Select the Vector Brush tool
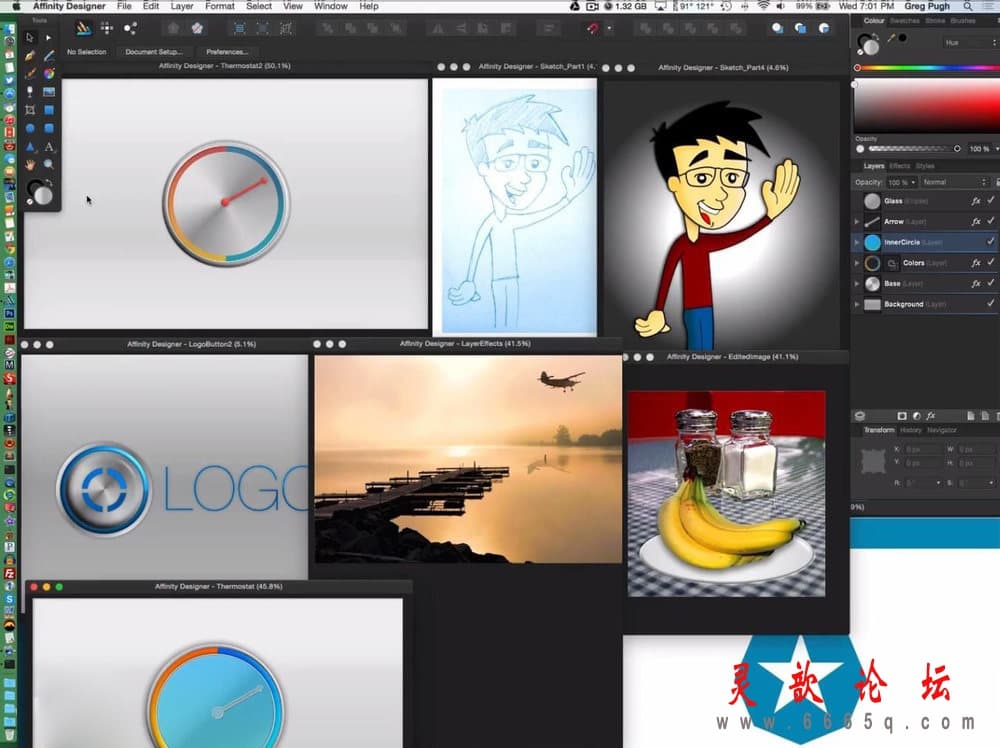1000x748 pixels. point(29,74)
